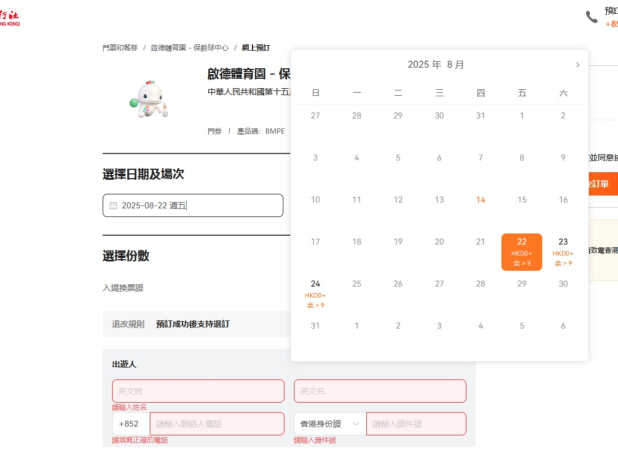Click the 入場換票證 ticket label
Viewport: 618px width, 464px height.
point(123,288)
